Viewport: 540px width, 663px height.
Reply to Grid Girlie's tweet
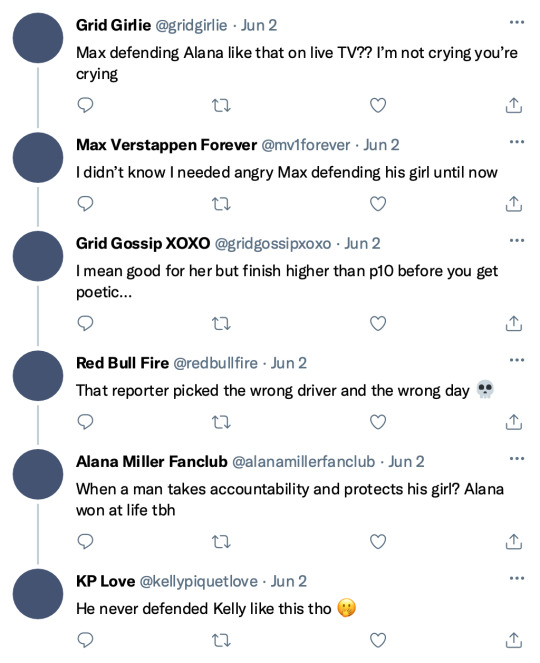coord(85,105)
